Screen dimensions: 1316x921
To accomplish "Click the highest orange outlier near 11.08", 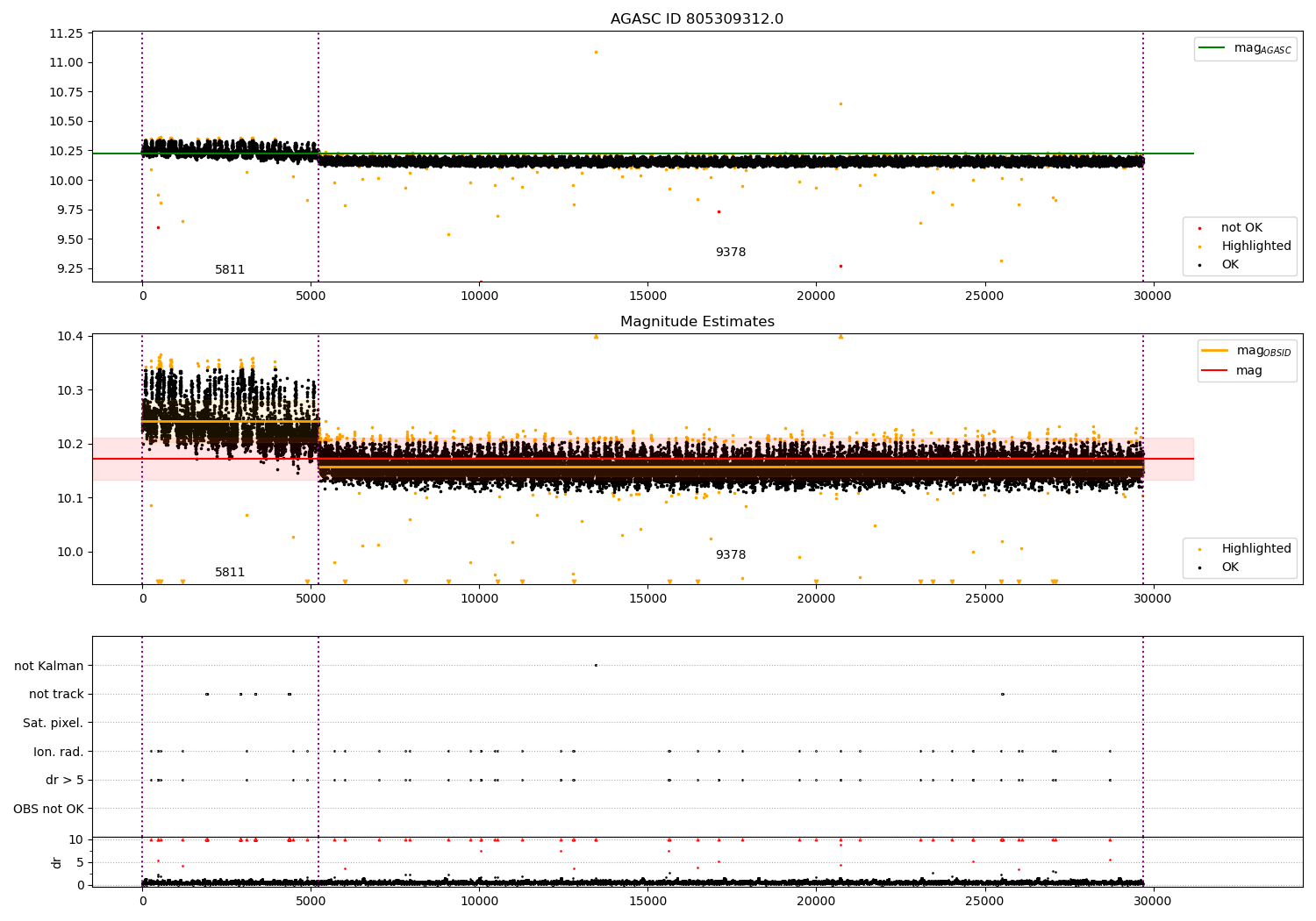I will coord(596,52).
